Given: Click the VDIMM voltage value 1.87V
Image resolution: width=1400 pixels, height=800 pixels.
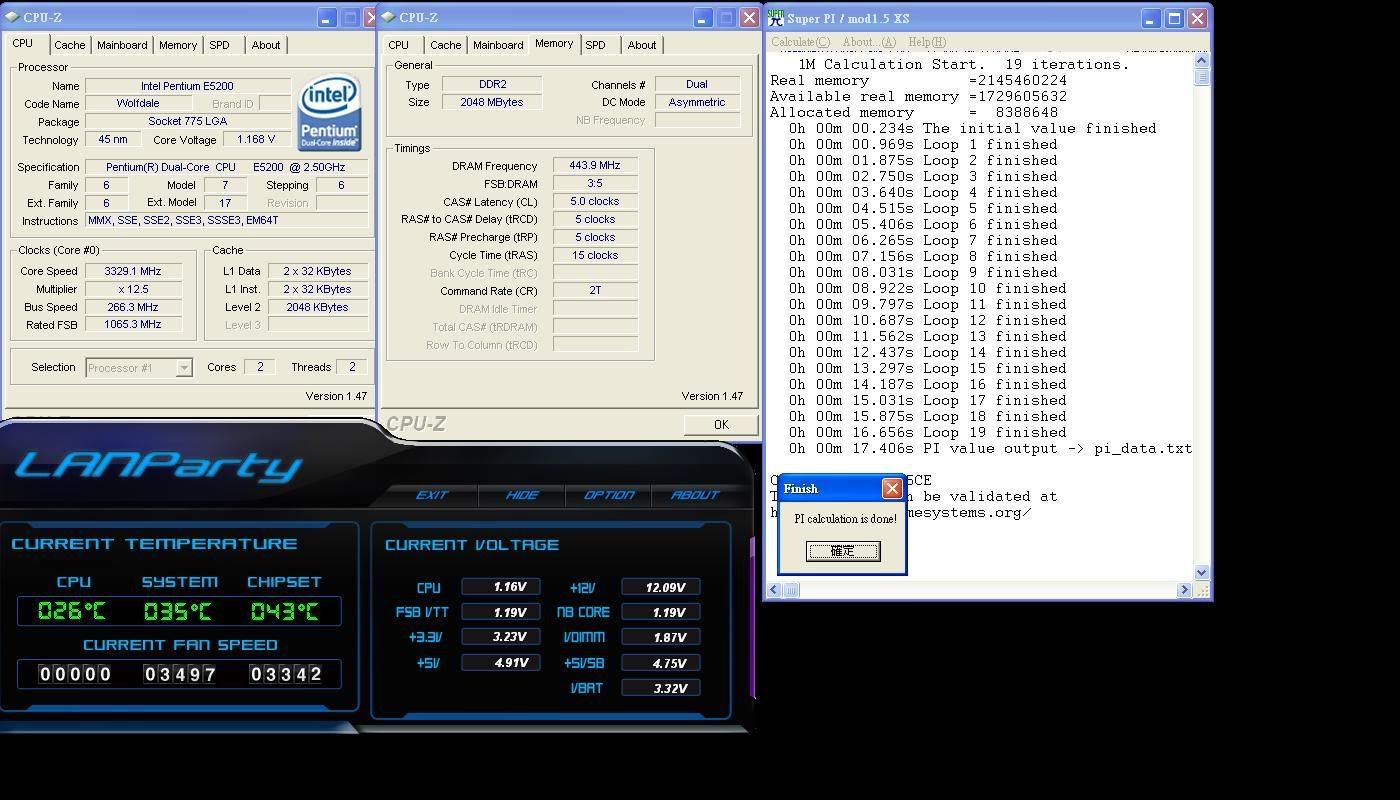Looking at the screenshot, I should tap(660, 637).
